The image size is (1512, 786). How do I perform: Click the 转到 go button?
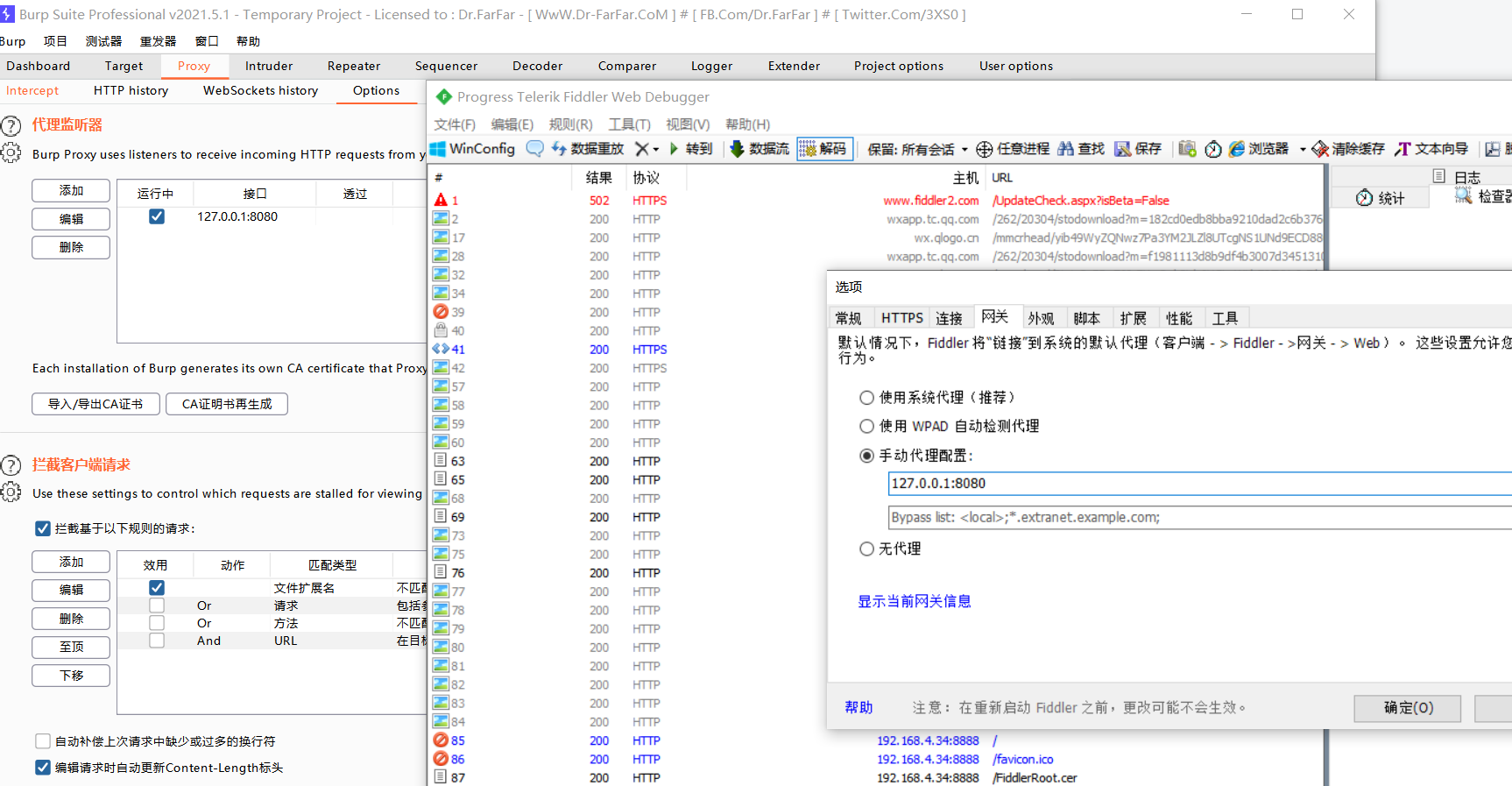690,149
